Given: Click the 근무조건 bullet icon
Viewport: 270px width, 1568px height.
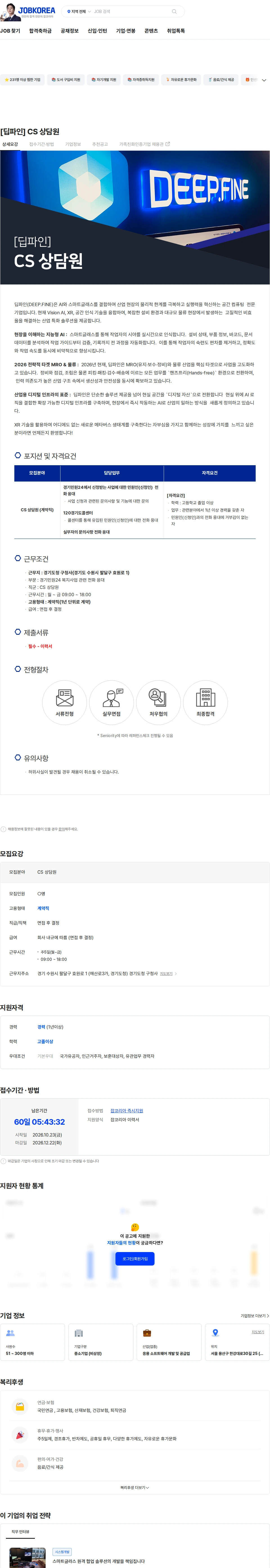Looking at the screenshot, I should point(18,558).
